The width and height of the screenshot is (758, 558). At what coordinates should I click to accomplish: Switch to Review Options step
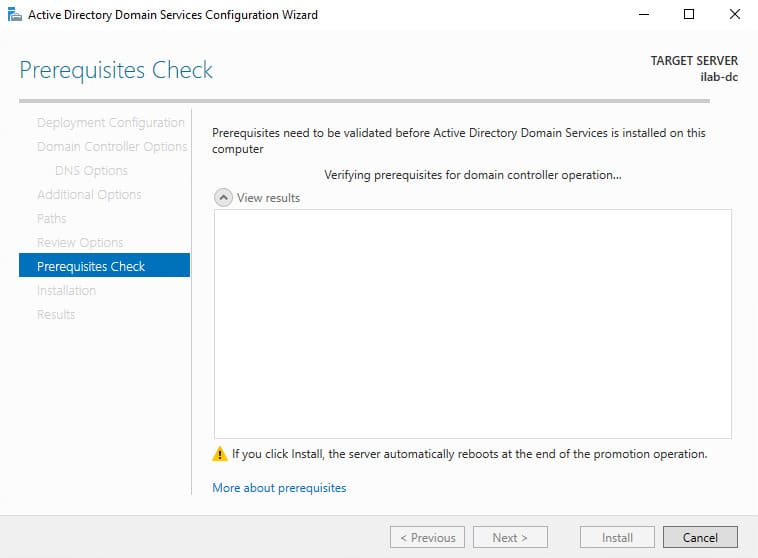80,243
